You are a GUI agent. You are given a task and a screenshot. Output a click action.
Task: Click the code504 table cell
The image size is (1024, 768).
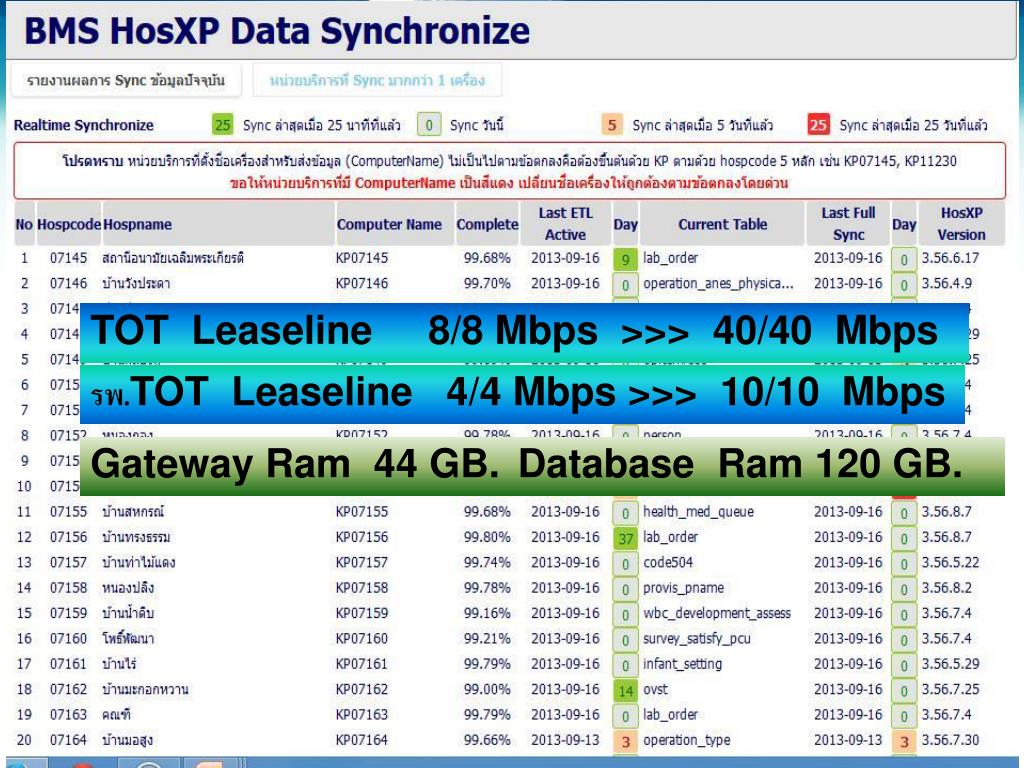pos(668,562)
